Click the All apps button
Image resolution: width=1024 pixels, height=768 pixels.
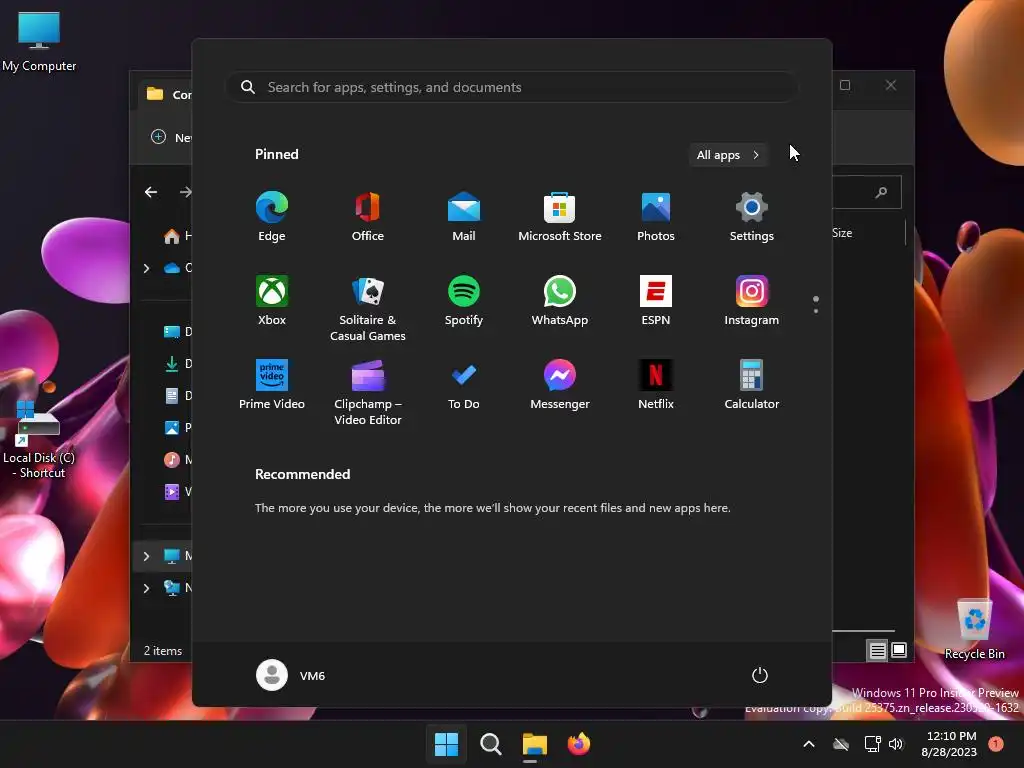[728, 155]
